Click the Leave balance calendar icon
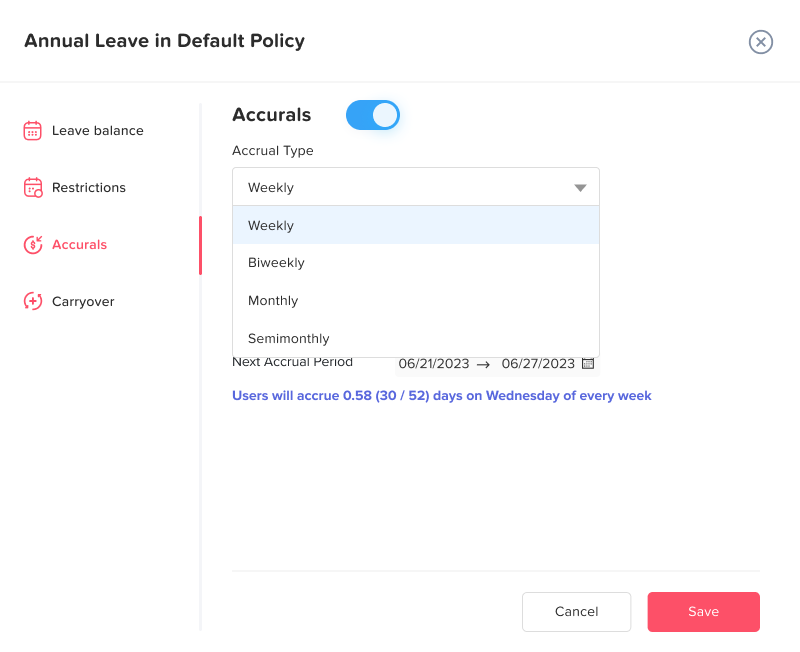 [33, 131]
